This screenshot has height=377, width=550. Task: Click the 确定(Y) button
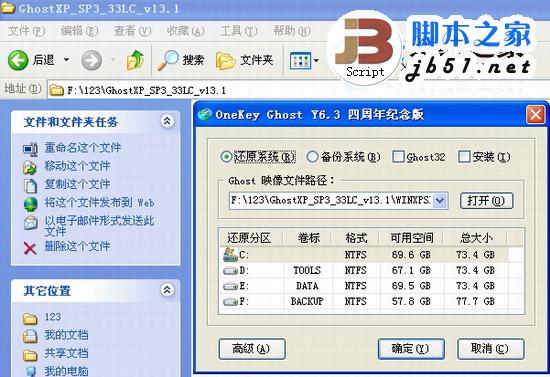click(x=411, y=349)
